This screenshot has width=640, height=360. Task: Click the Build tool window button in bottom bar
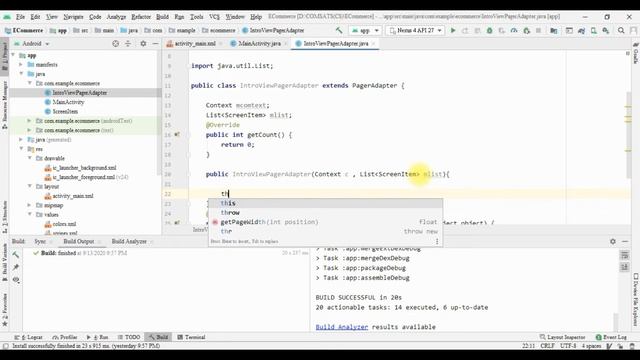[158, 337]
